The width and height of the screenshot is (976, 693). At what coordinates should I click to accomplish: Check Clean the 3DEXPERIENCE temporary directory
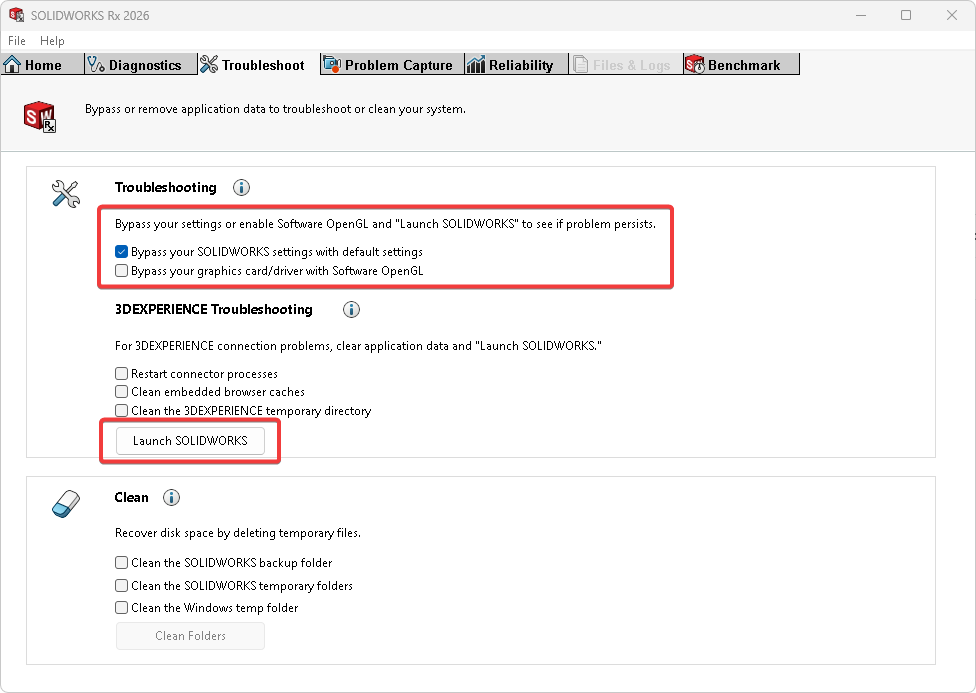121,410
